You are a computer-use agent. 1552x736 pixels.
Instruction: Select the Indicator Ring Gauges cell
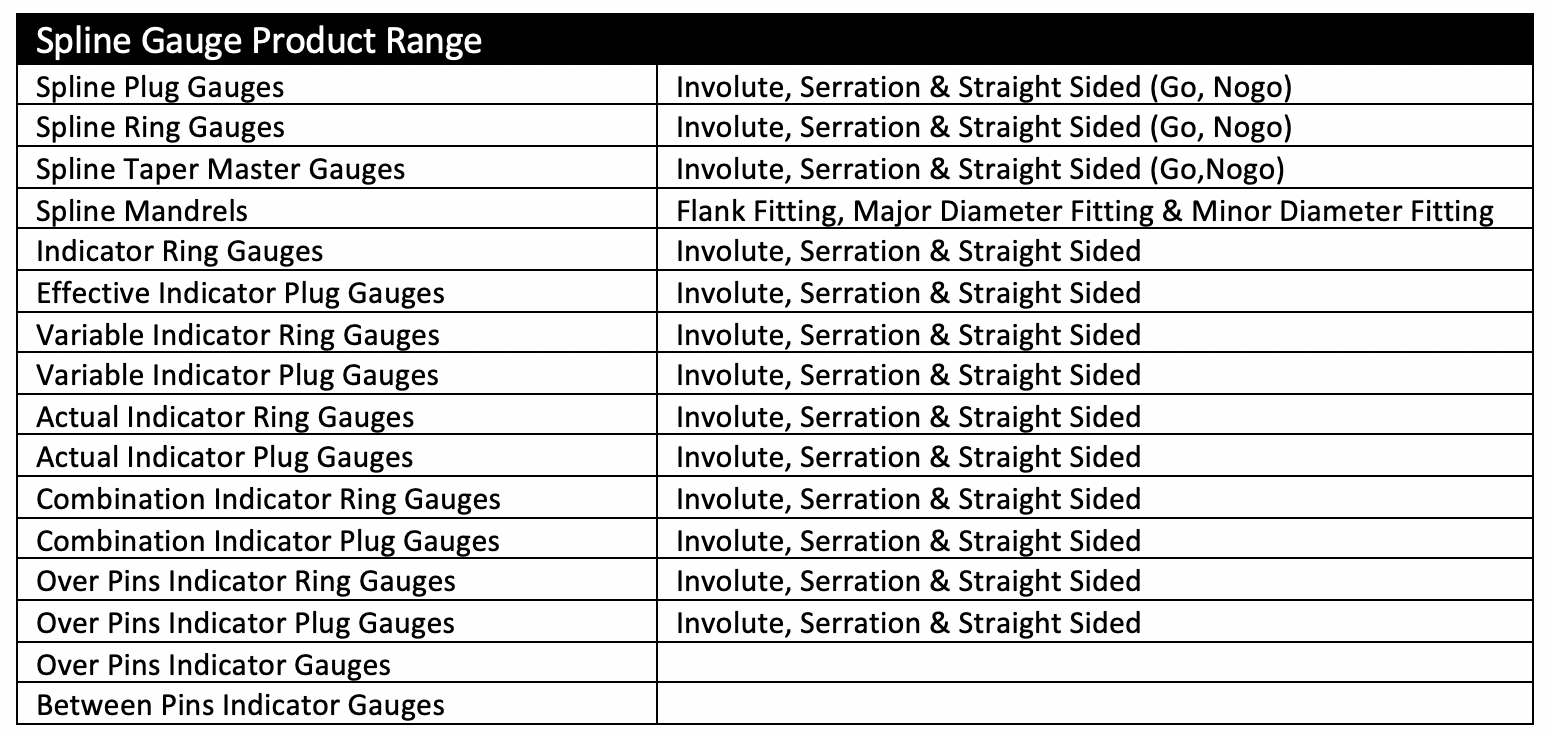(337, 251)
